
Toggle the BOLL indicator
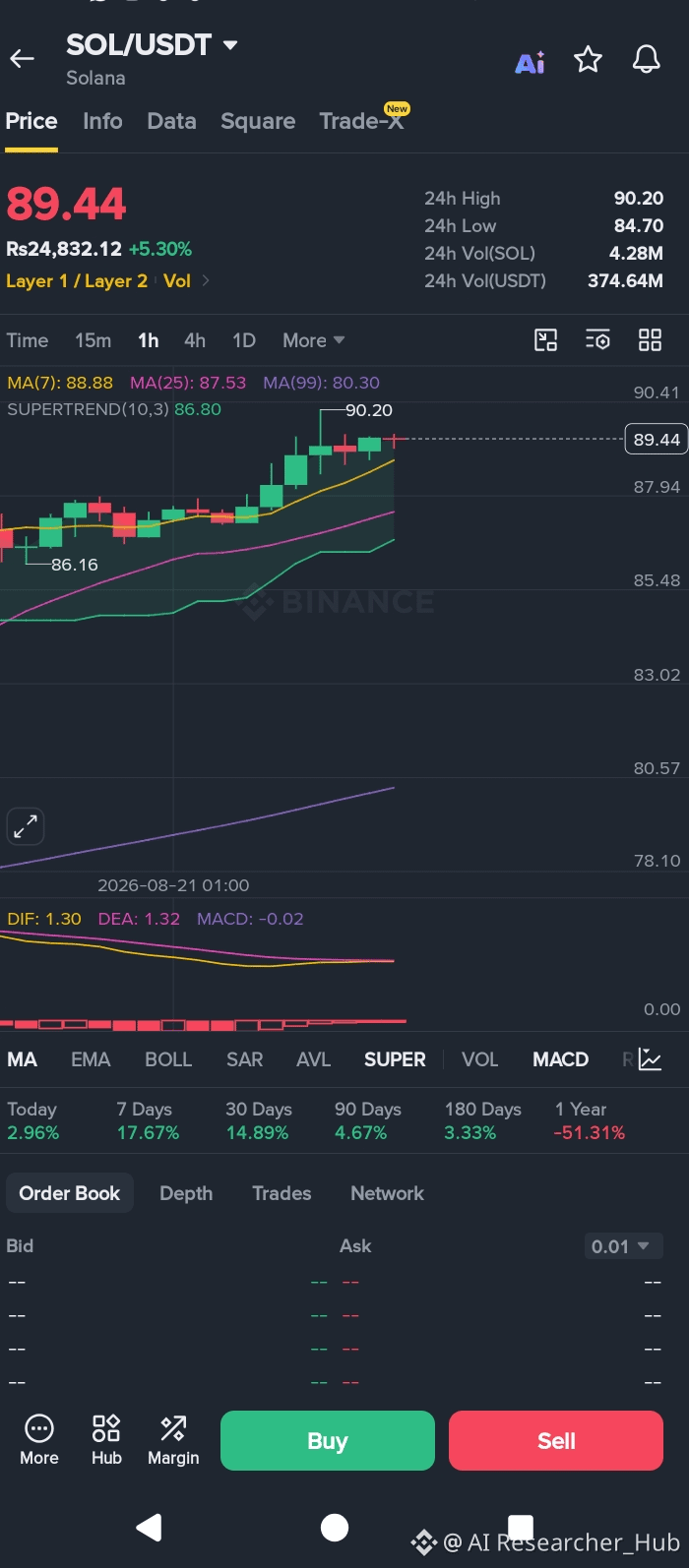[168, 1059]
